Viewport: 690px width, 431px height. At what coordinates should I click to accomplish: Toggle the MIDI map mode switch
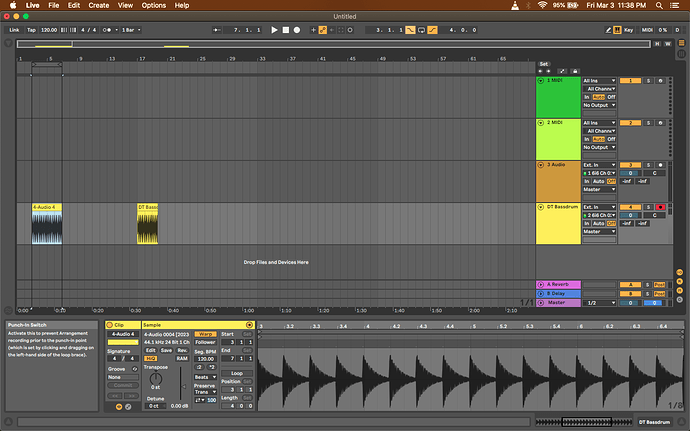tap(647, 30)
